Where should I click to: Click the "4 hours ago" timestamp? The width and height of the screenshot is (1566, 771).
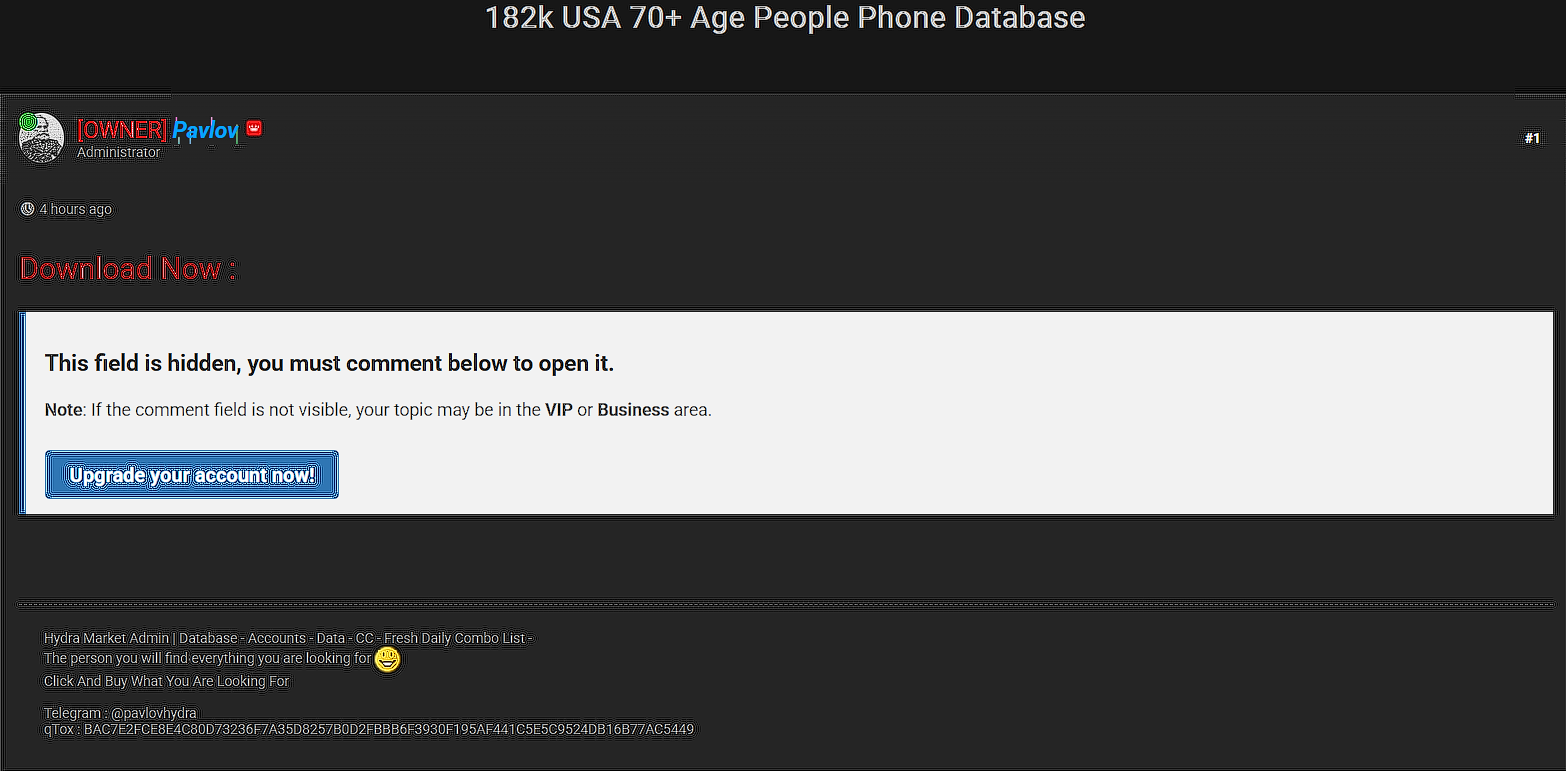75,209
